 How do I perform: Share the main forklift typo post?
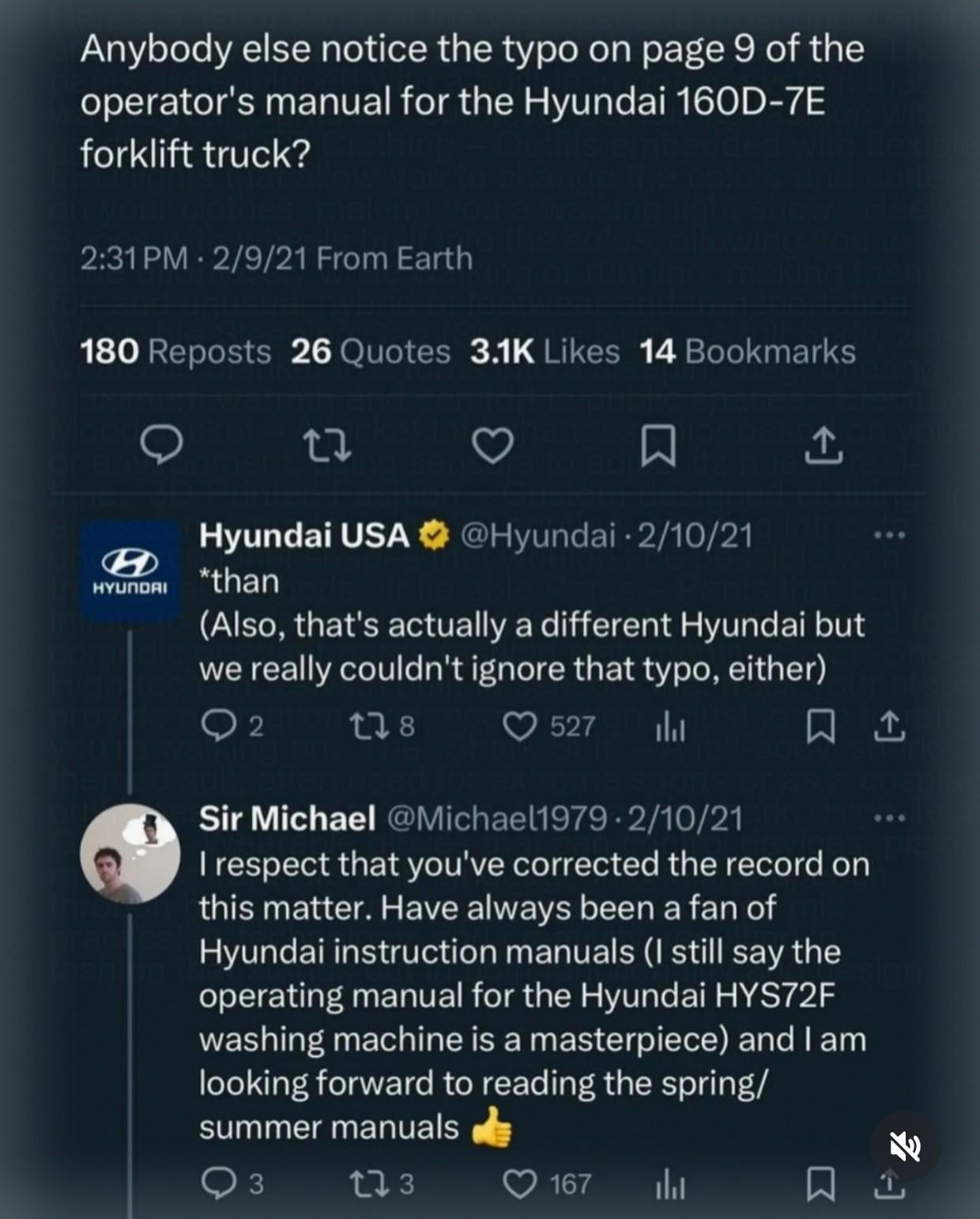click(x=823, y=445)
